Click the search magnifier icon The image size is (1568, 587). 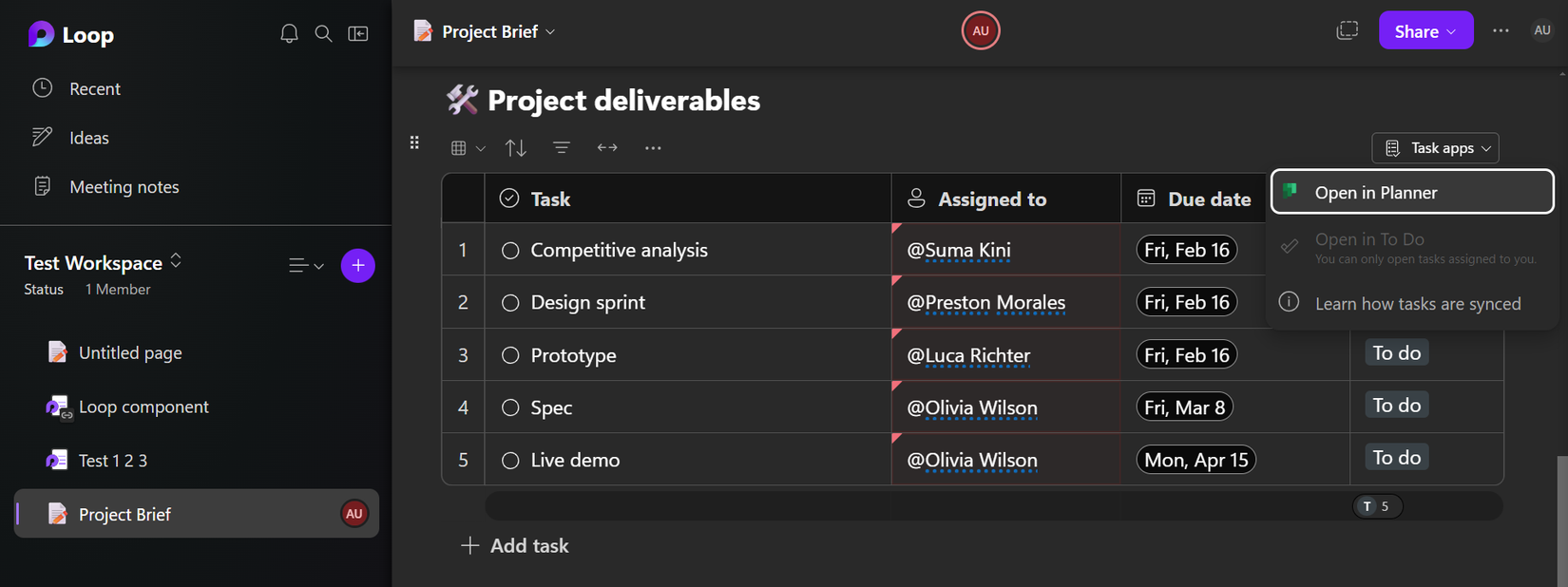point(323,34)
